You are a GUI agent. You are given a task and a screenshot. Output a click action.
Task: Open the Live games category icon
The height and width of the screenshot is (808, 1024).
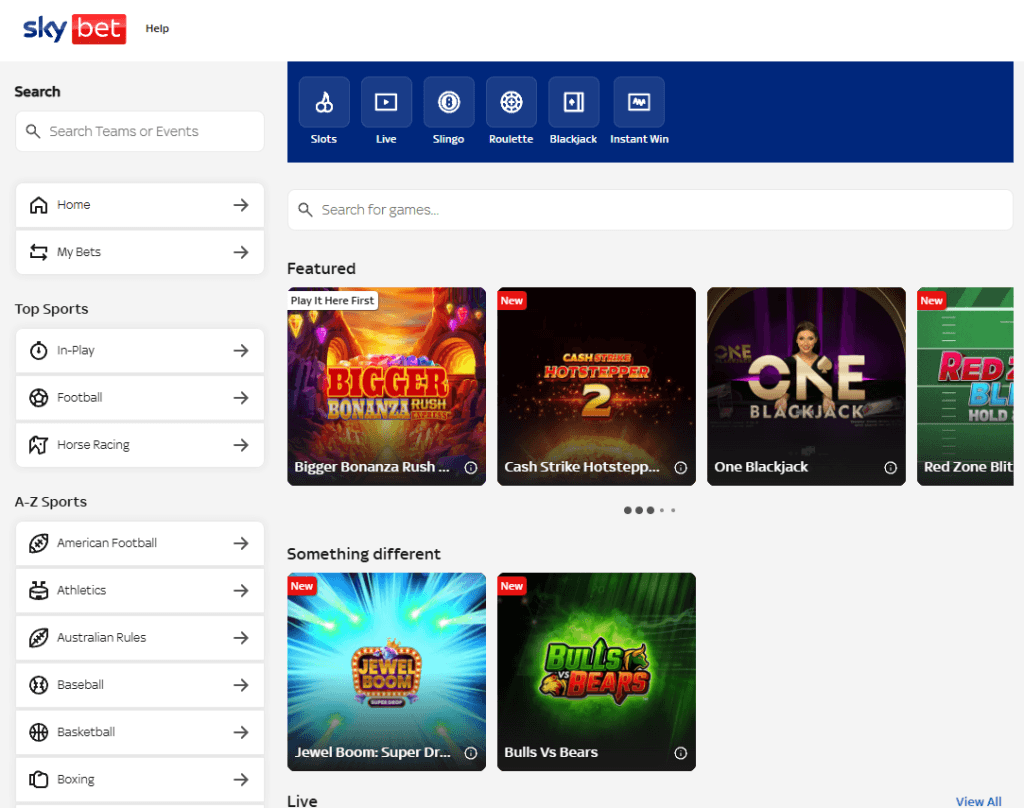(x=386, y=102)
